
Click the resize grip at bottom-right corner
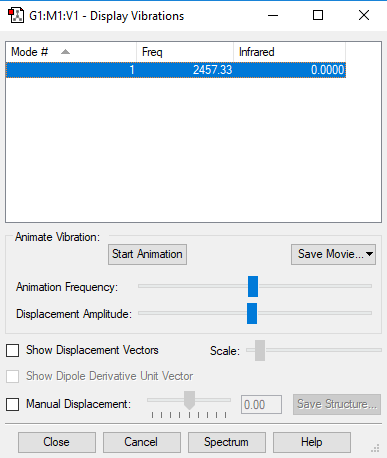coord(376,448)
